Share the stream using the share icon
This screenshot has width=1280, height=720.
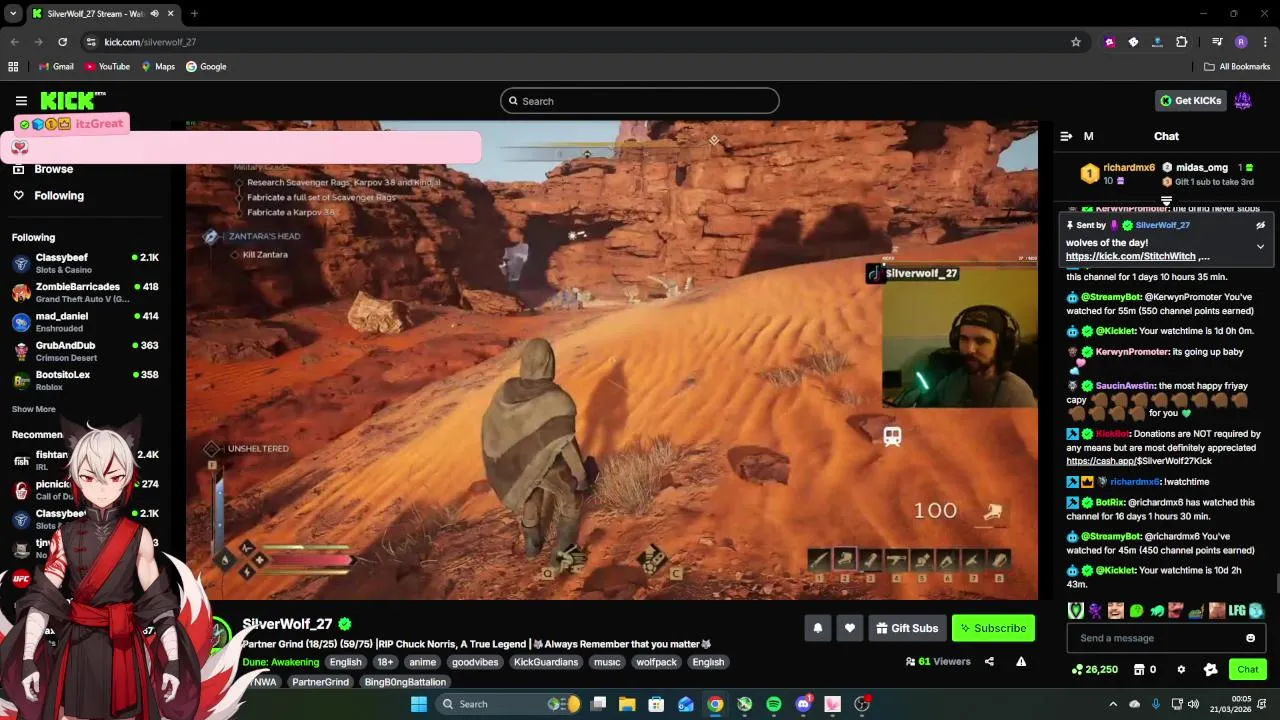(989, 661)
